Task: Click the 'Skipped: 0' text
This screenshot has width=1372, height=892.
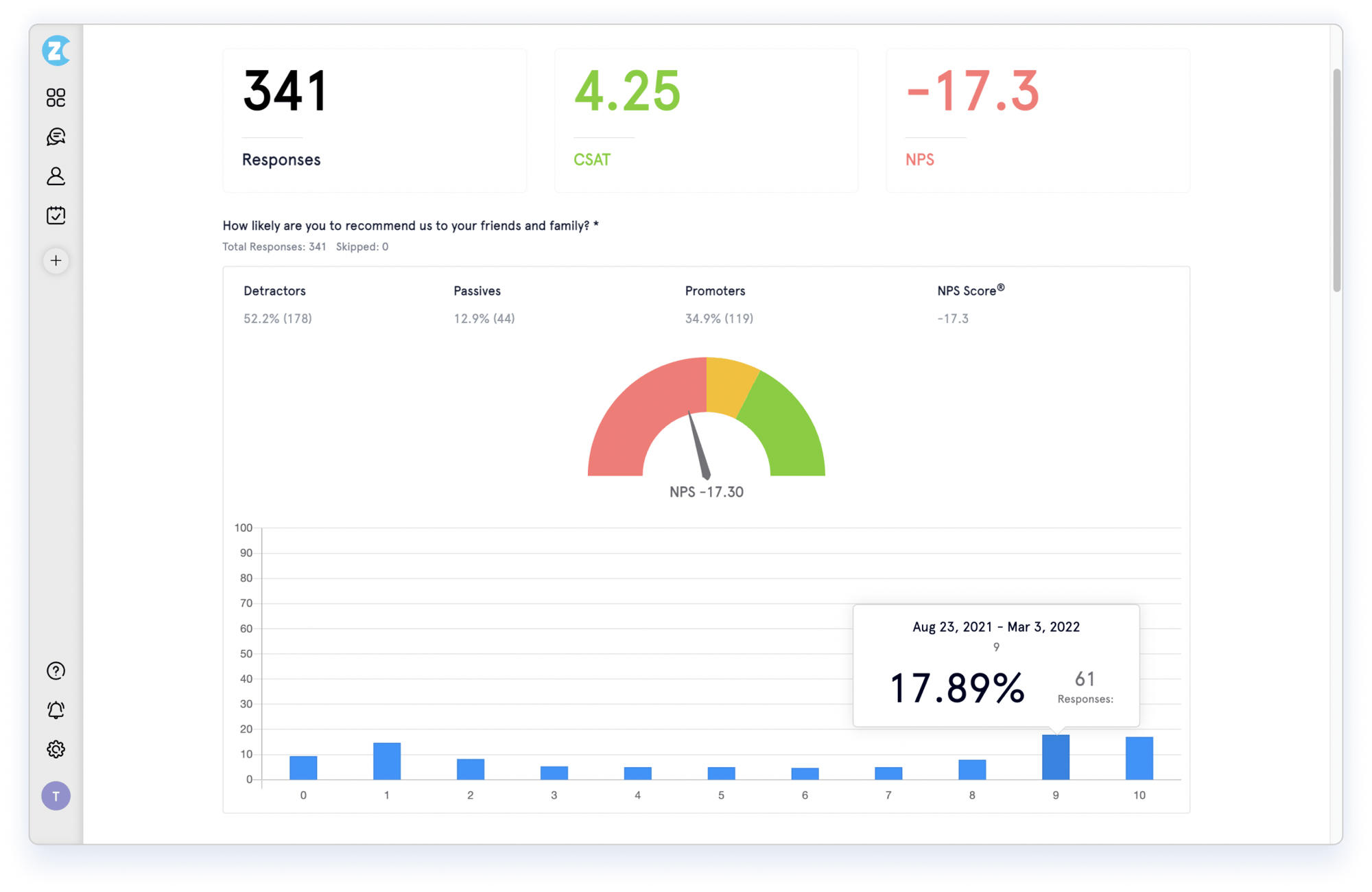Action: (x=362, y=247)
